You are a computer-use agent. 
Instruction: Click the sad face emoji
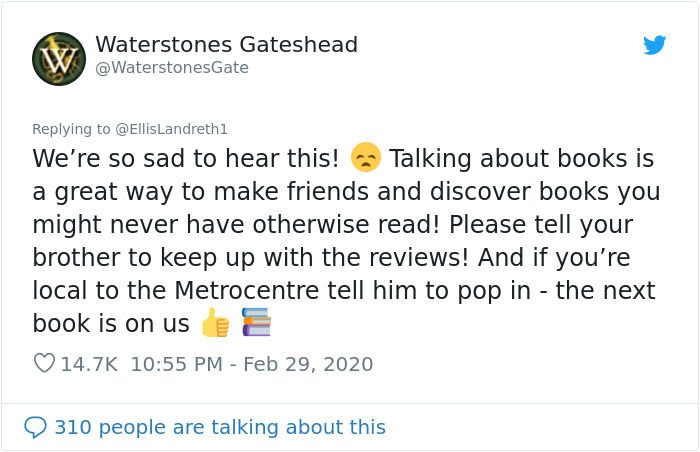(366, 158)
